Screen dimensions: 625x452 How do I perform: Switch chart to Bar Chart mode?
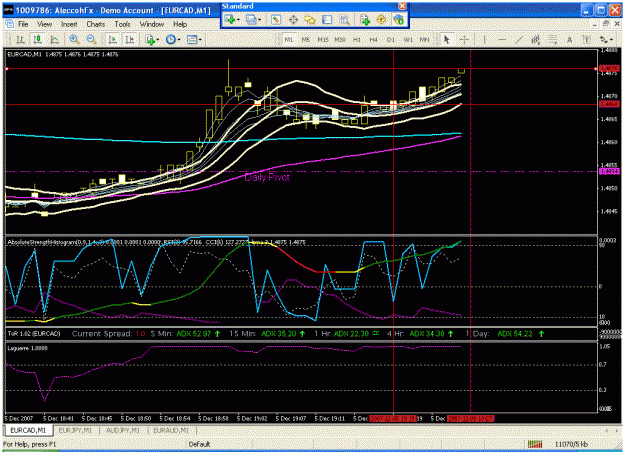coord(20,39)
